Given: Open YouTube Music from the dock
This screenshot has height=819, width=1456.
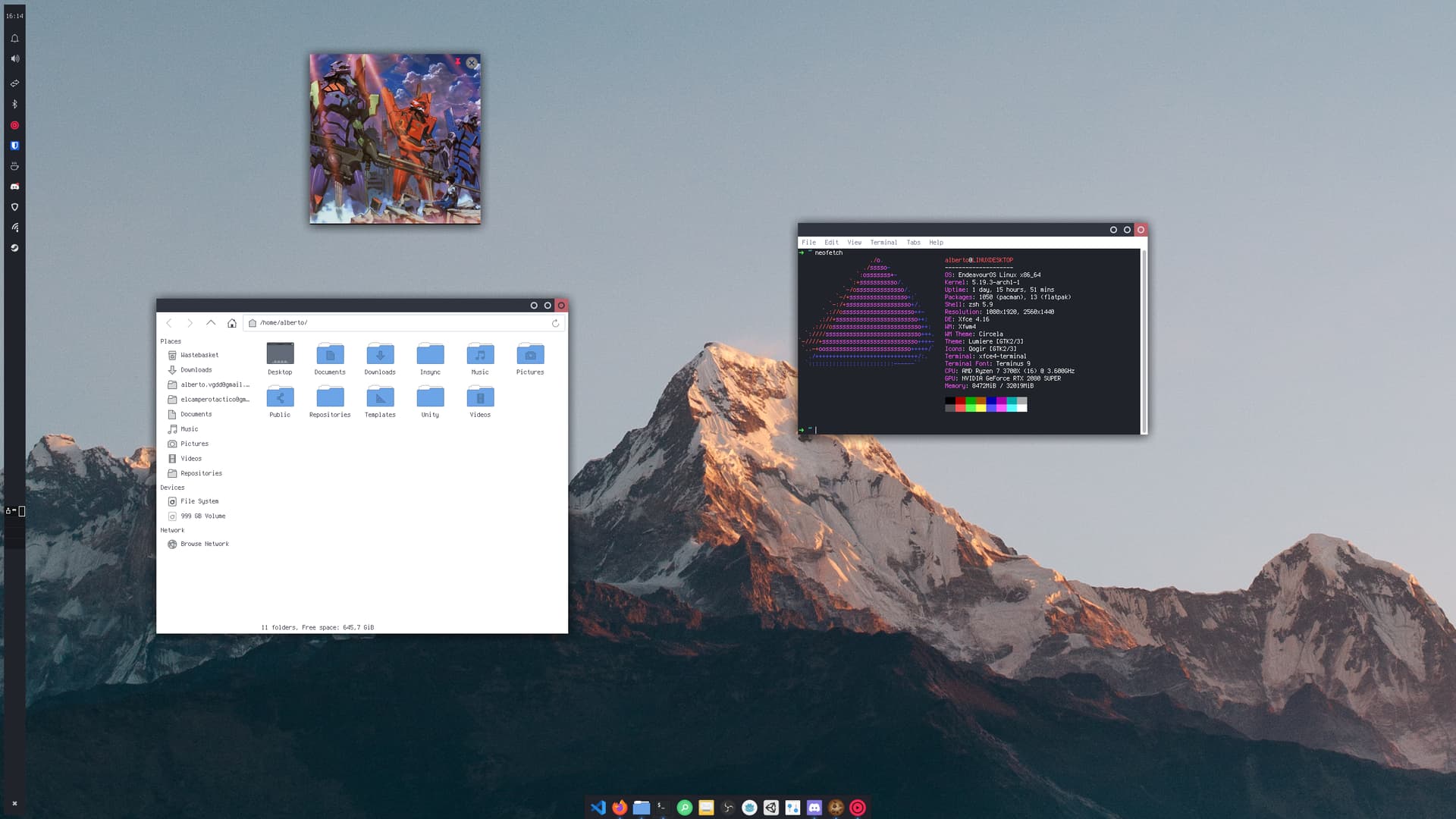Looking at the screenshot, I should tap(858, 808).
